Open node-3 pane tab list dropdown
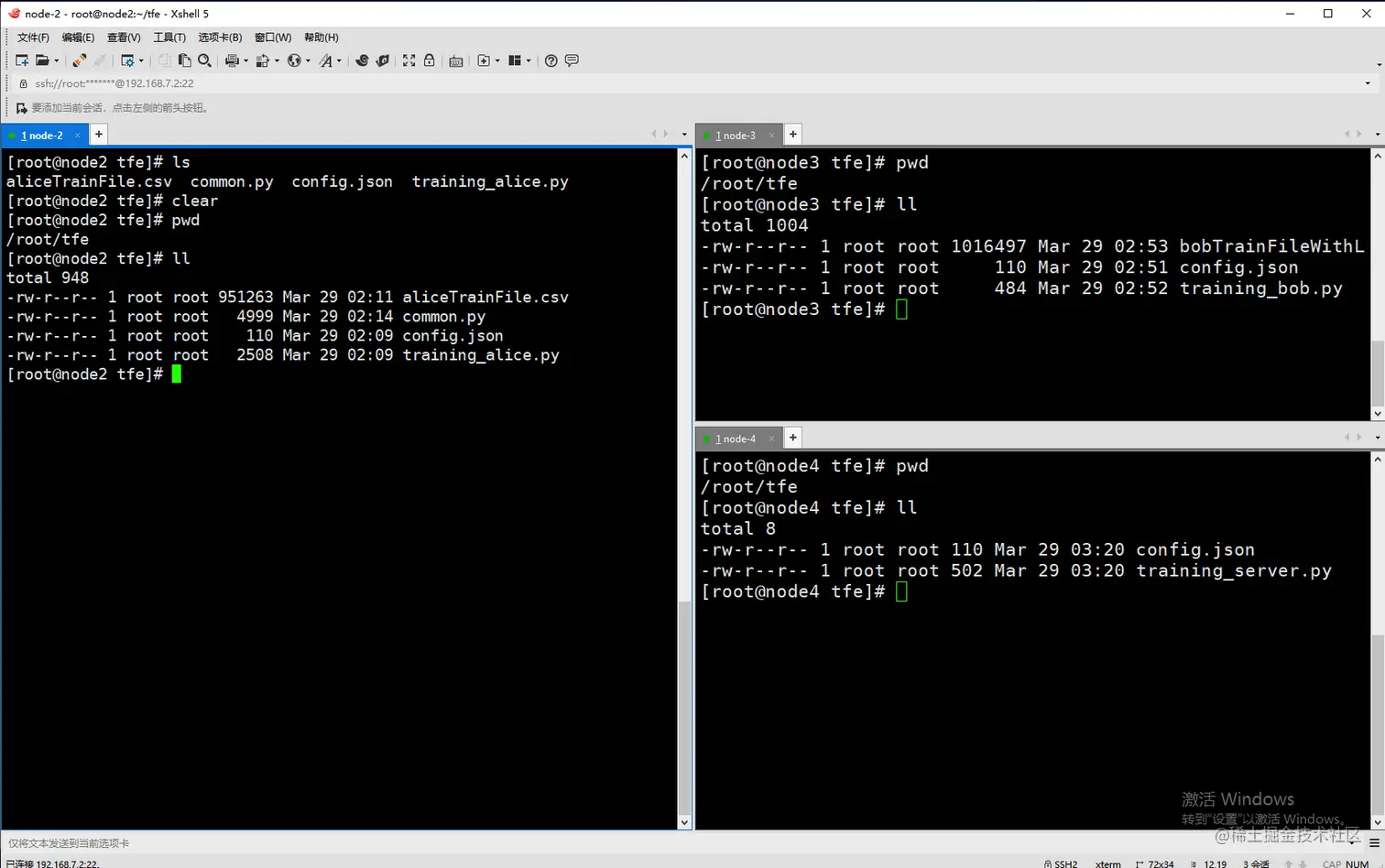 [x=1378, y=135]
